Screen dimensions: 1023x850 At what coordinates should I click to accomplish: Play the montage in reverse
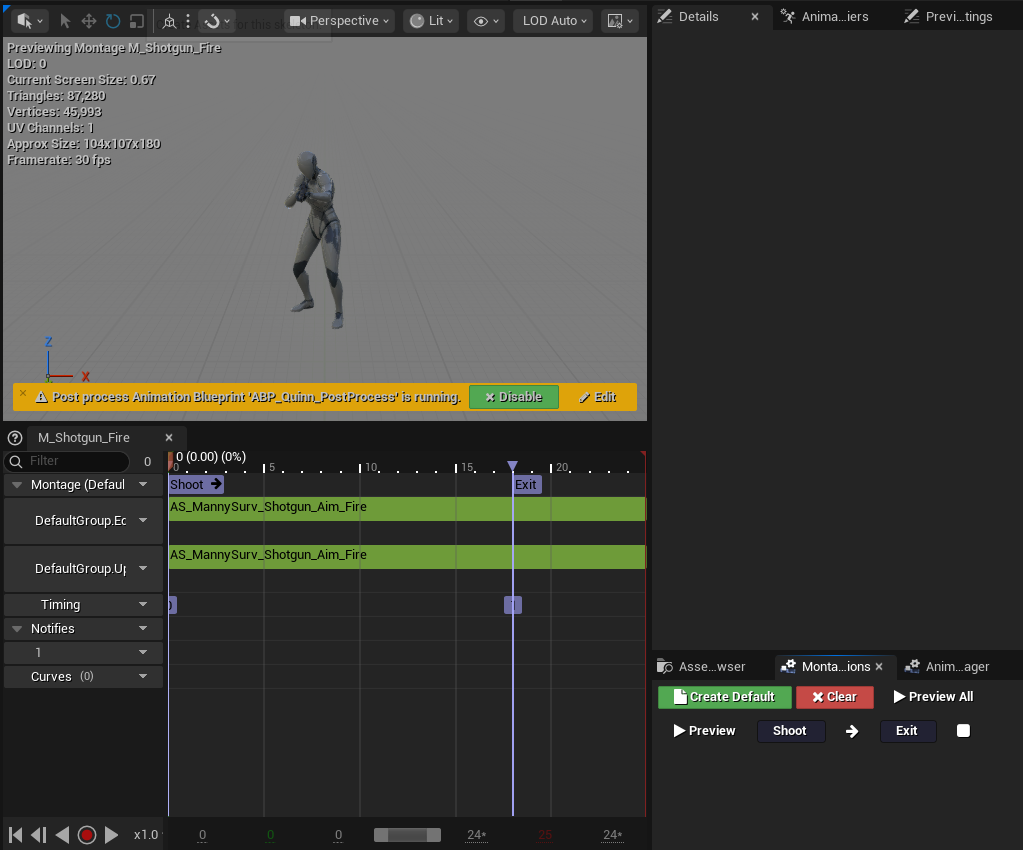click(x=63, y=834)
